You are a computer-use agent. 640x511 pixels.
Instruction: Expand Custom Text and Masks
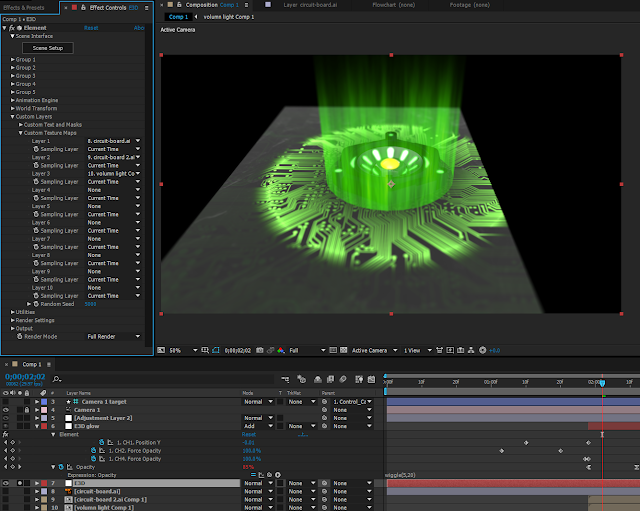click(x=21, y=125)
